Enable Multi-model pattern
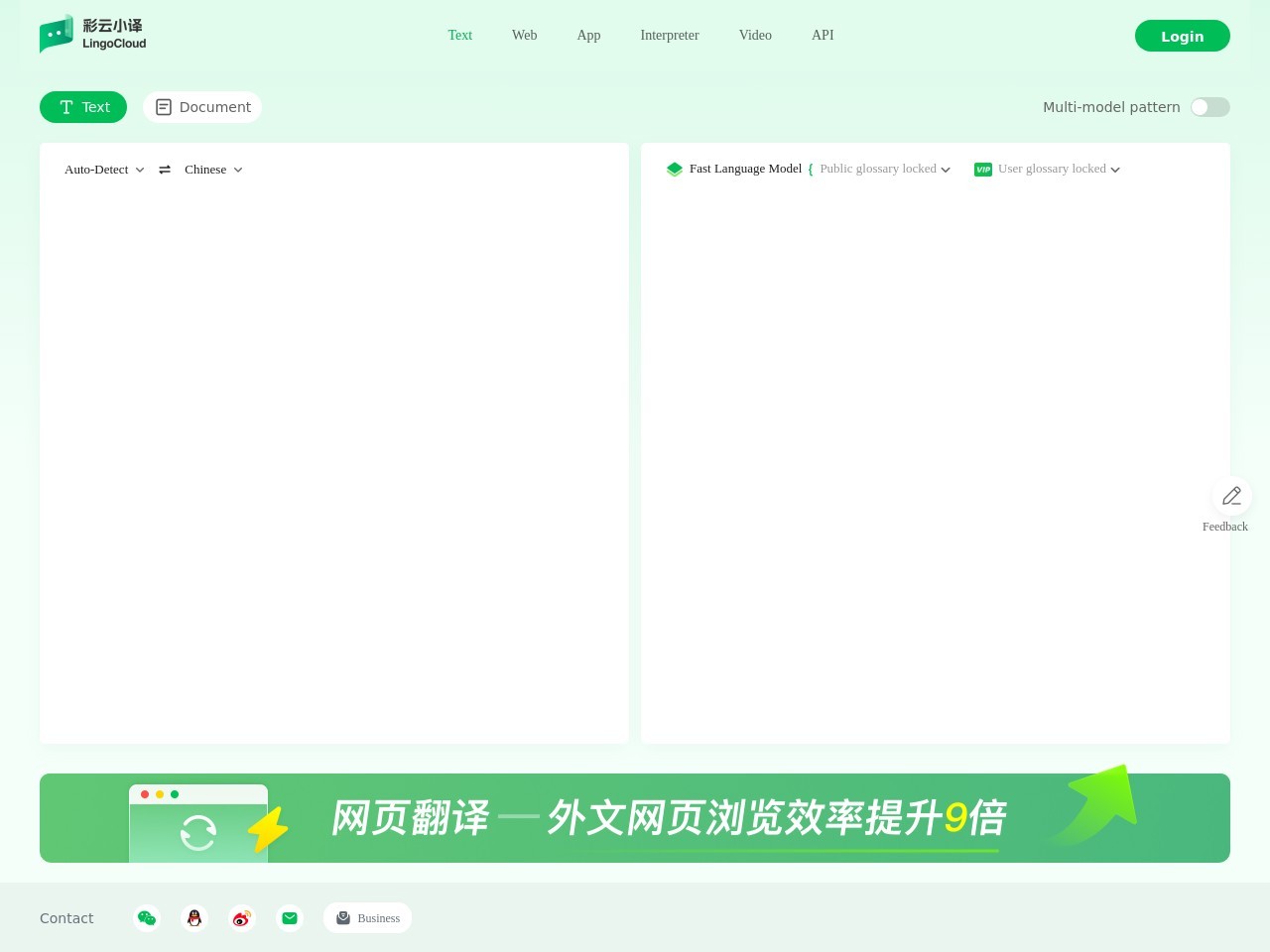This screenshot has height=952, width=1270. pyautogui.click(x=1209, y=107)
